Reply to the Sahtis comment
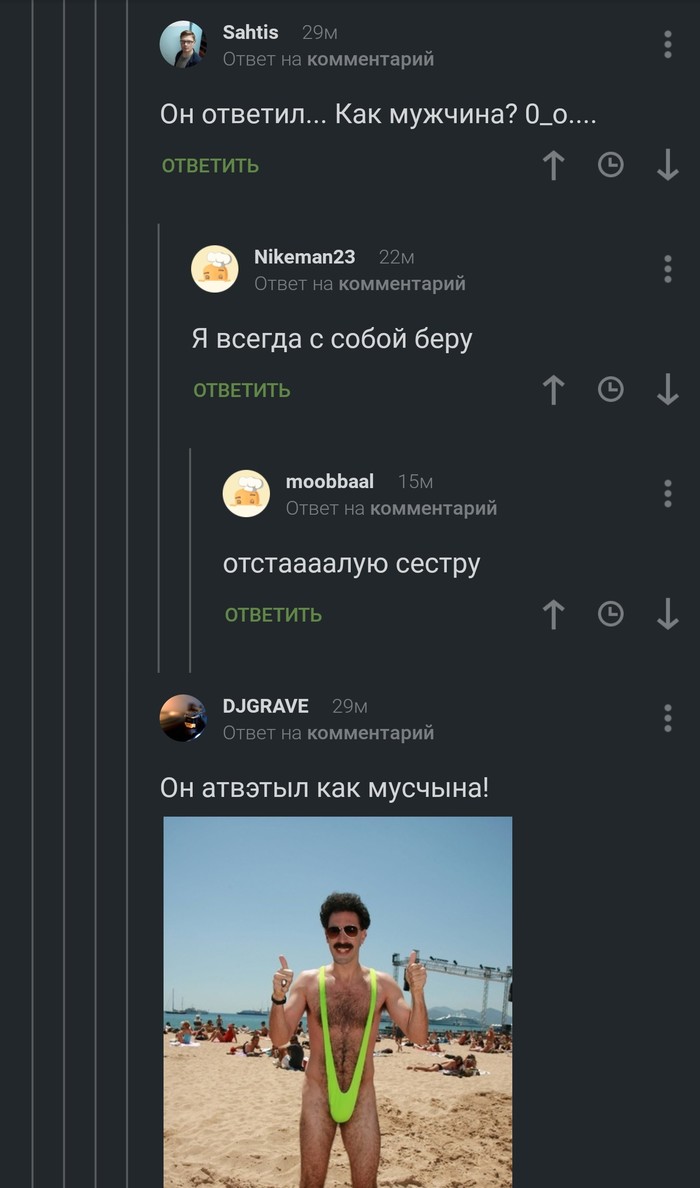The height and width of the screenshot is (1188, 700). coord(211,166)
